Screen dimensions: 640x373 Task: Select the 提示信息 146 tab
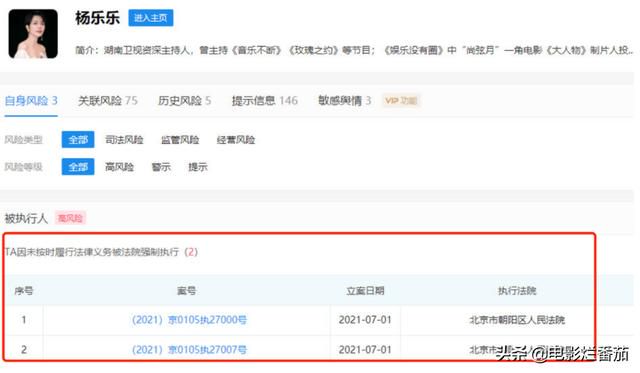[x=264, y=101]
